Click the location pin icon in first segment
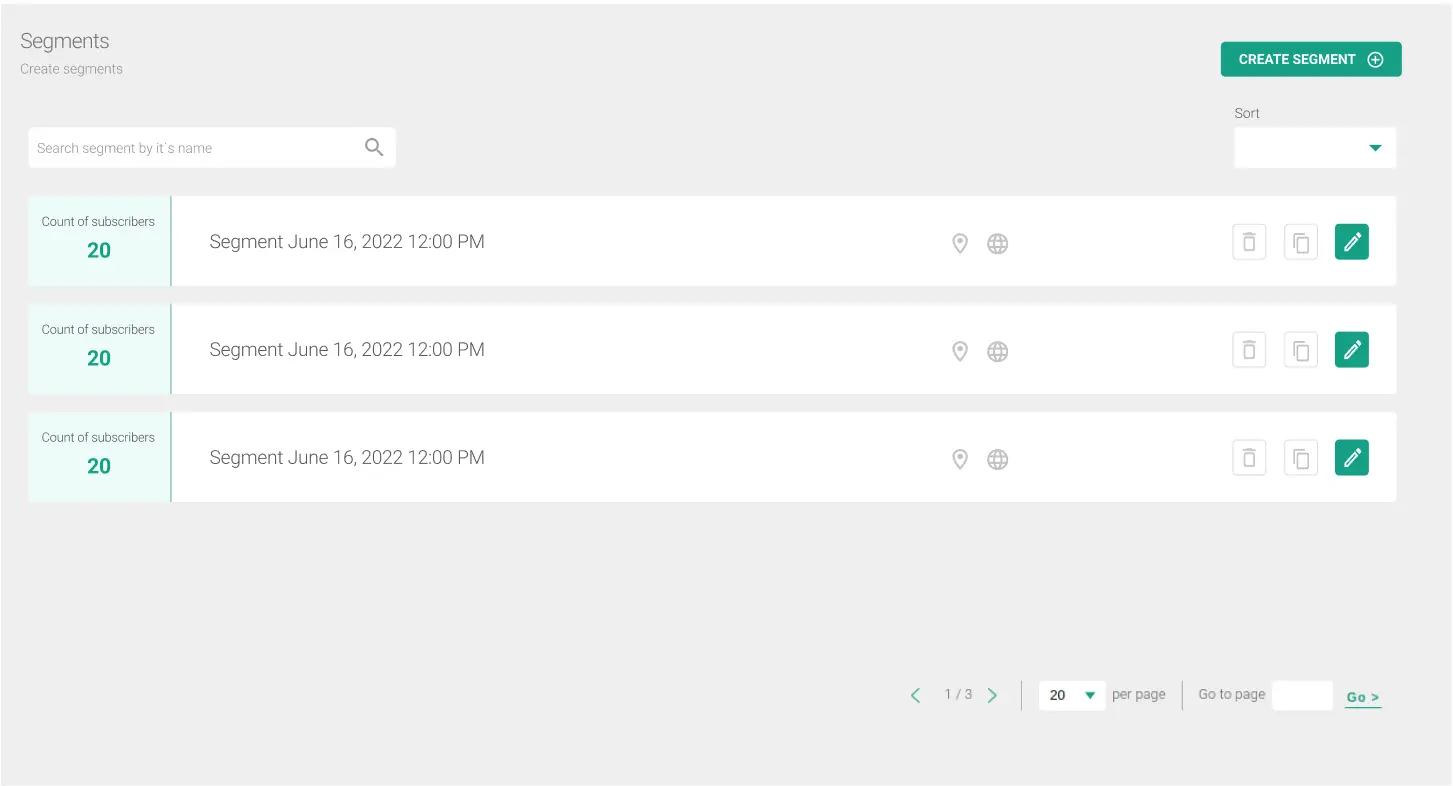This screenshot has height=786, width=1453. coord(960,243)
